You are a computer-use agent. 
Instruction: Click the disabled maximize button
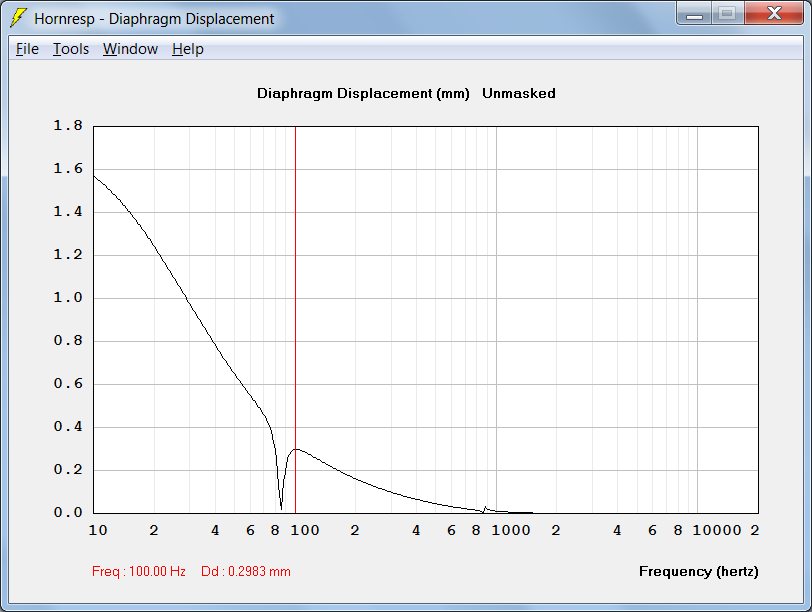[x=728, y=13]
